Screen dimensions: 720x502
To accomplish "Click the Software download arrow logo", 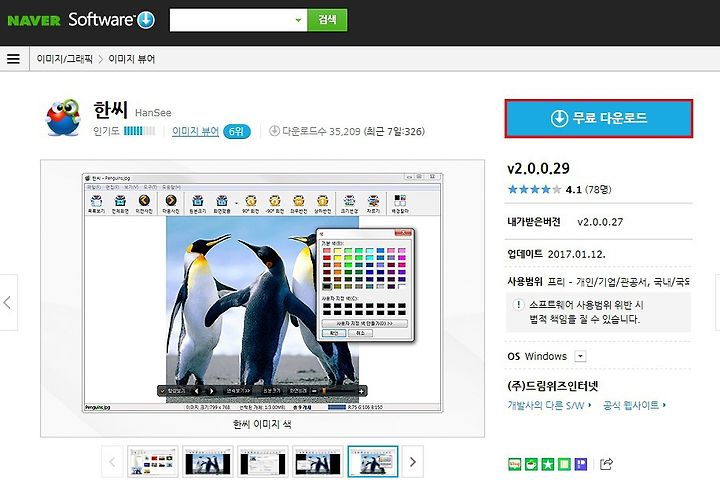I will pyautogui.click(x=146, y=20).
